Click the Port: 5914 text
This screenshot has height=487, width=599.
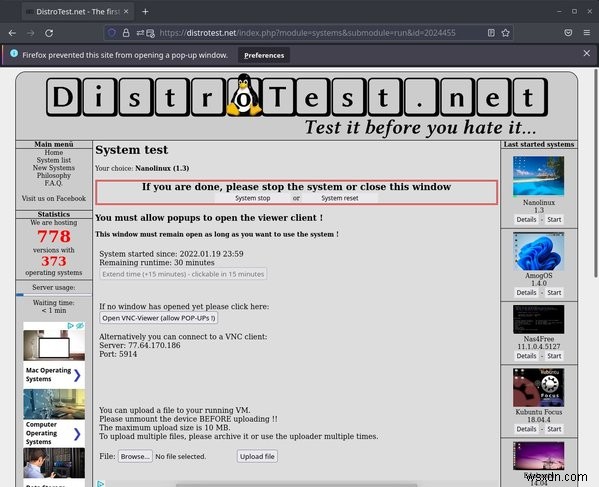(118, 354)
